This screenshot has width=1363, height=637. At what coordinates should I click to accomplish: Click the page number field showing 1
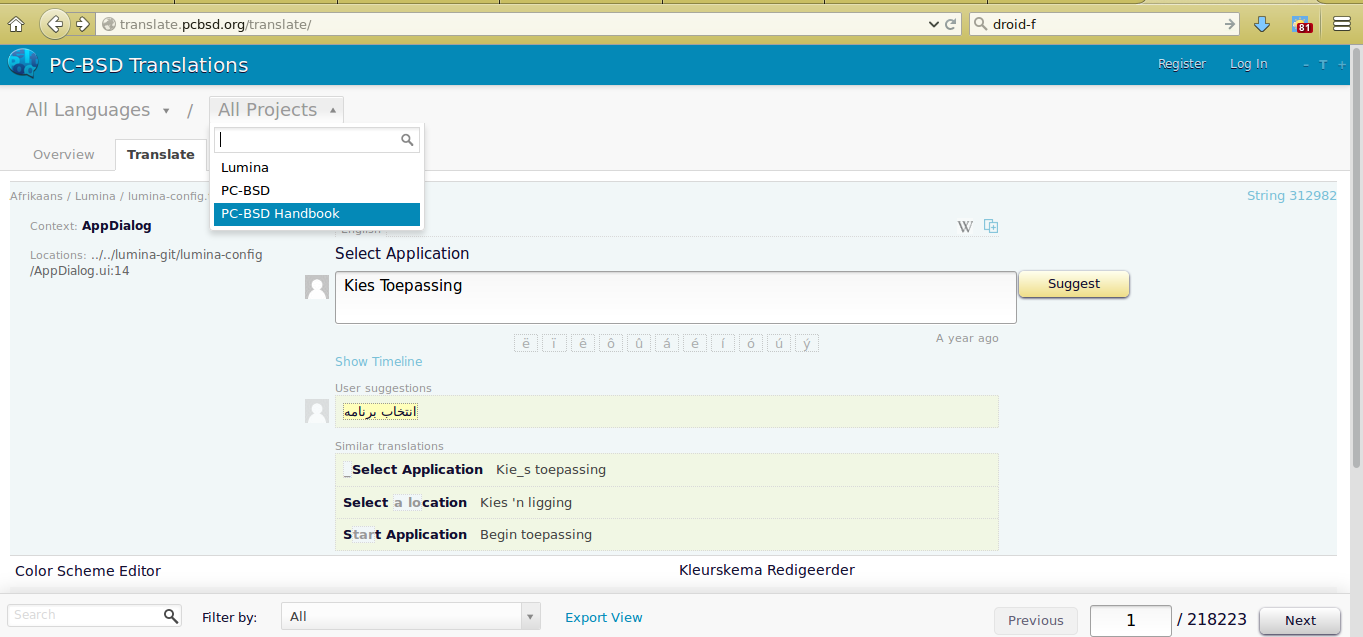click(1130, 621)
